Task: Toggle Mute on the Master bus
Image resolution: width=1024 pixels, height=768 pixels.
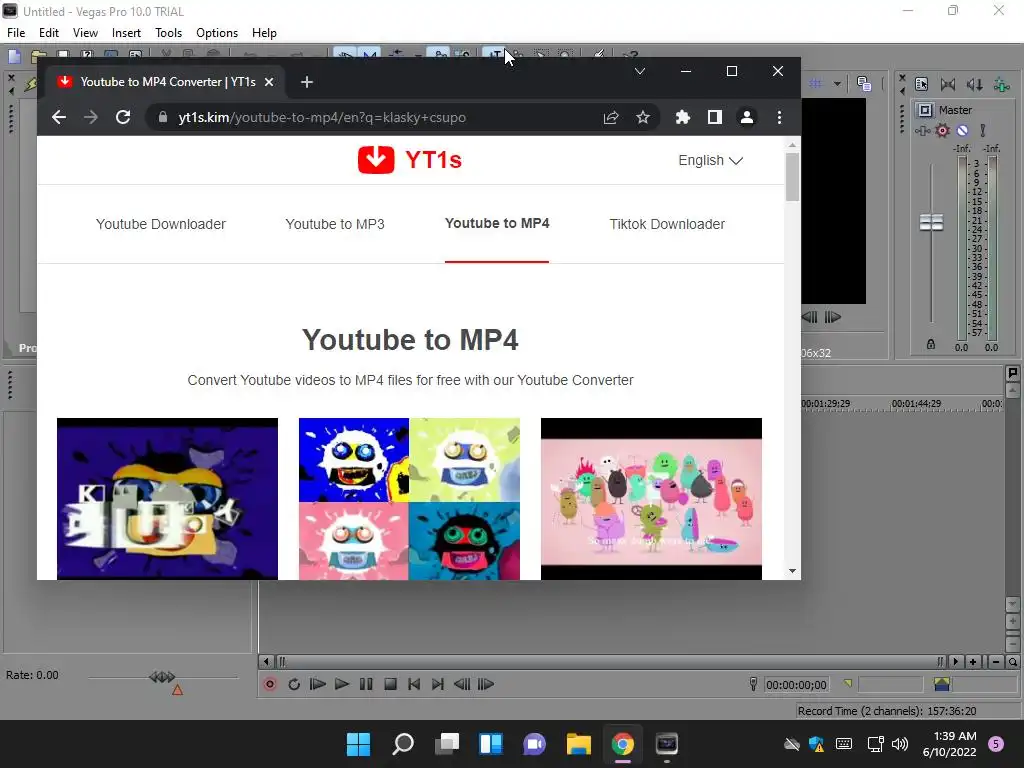Action: pos(963,131)
